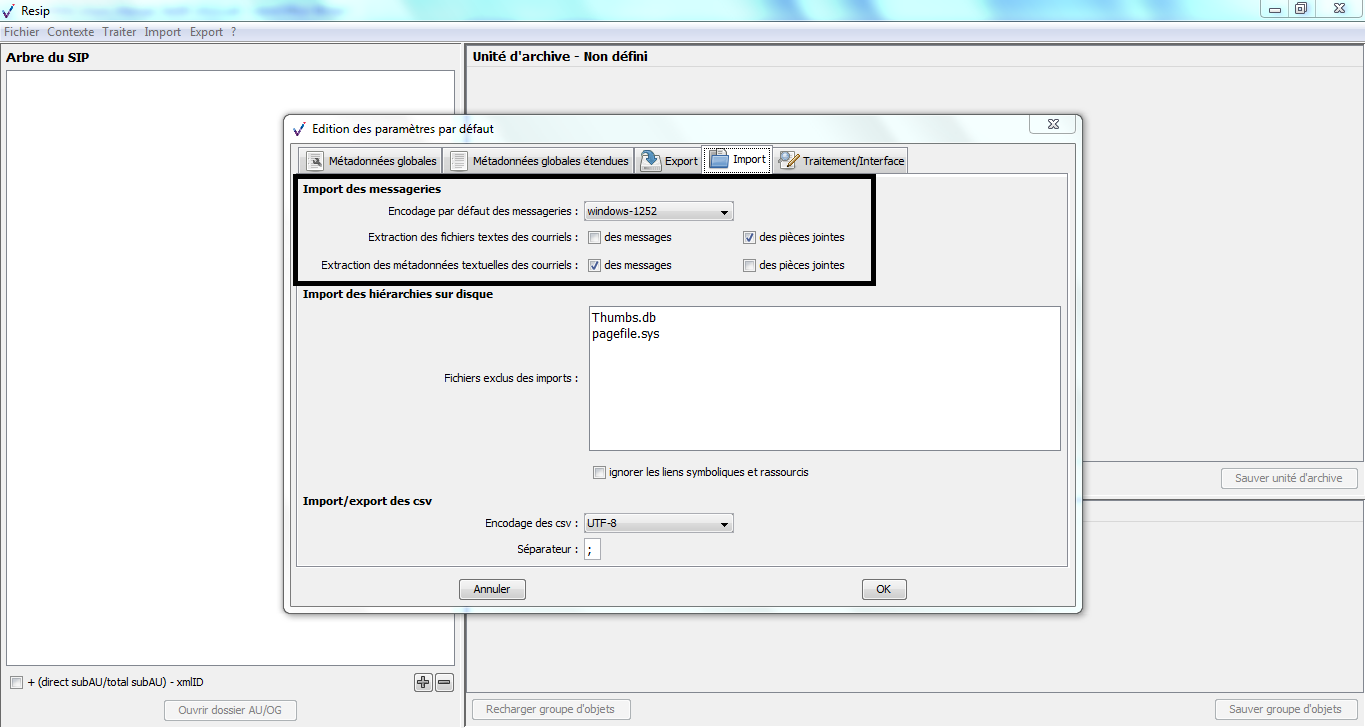
Task: Open the windows-1252 encoding dropdown
Action: (x=658, y=211)
